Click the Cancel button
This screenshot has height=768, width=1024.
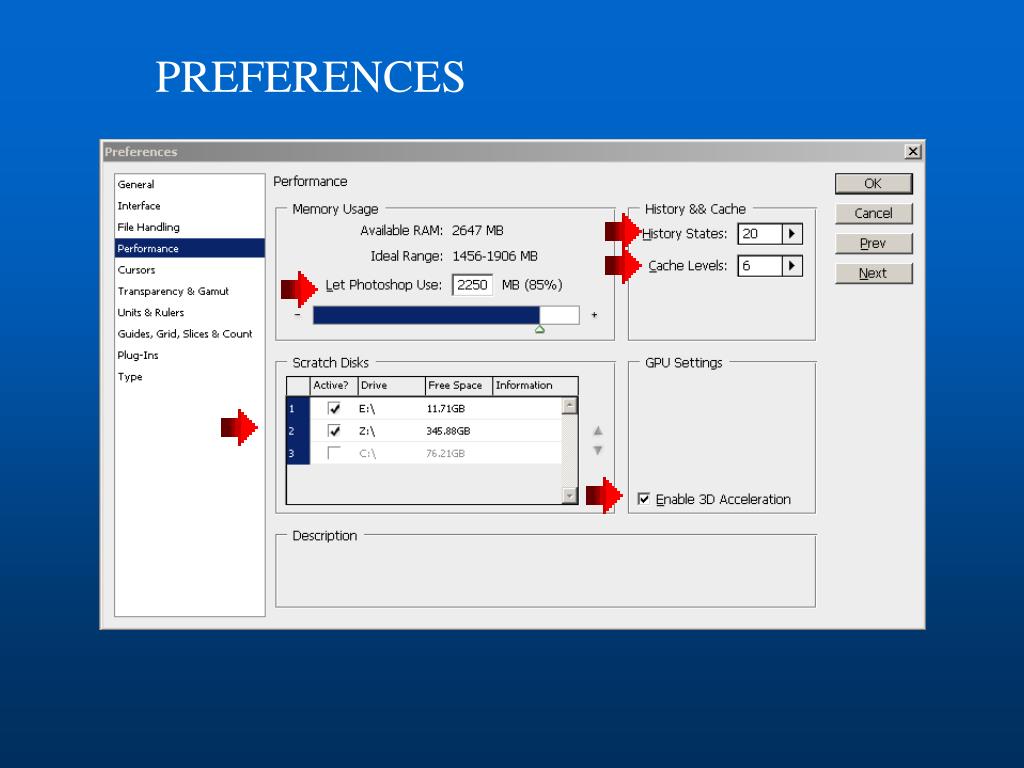tap(873, 214)
